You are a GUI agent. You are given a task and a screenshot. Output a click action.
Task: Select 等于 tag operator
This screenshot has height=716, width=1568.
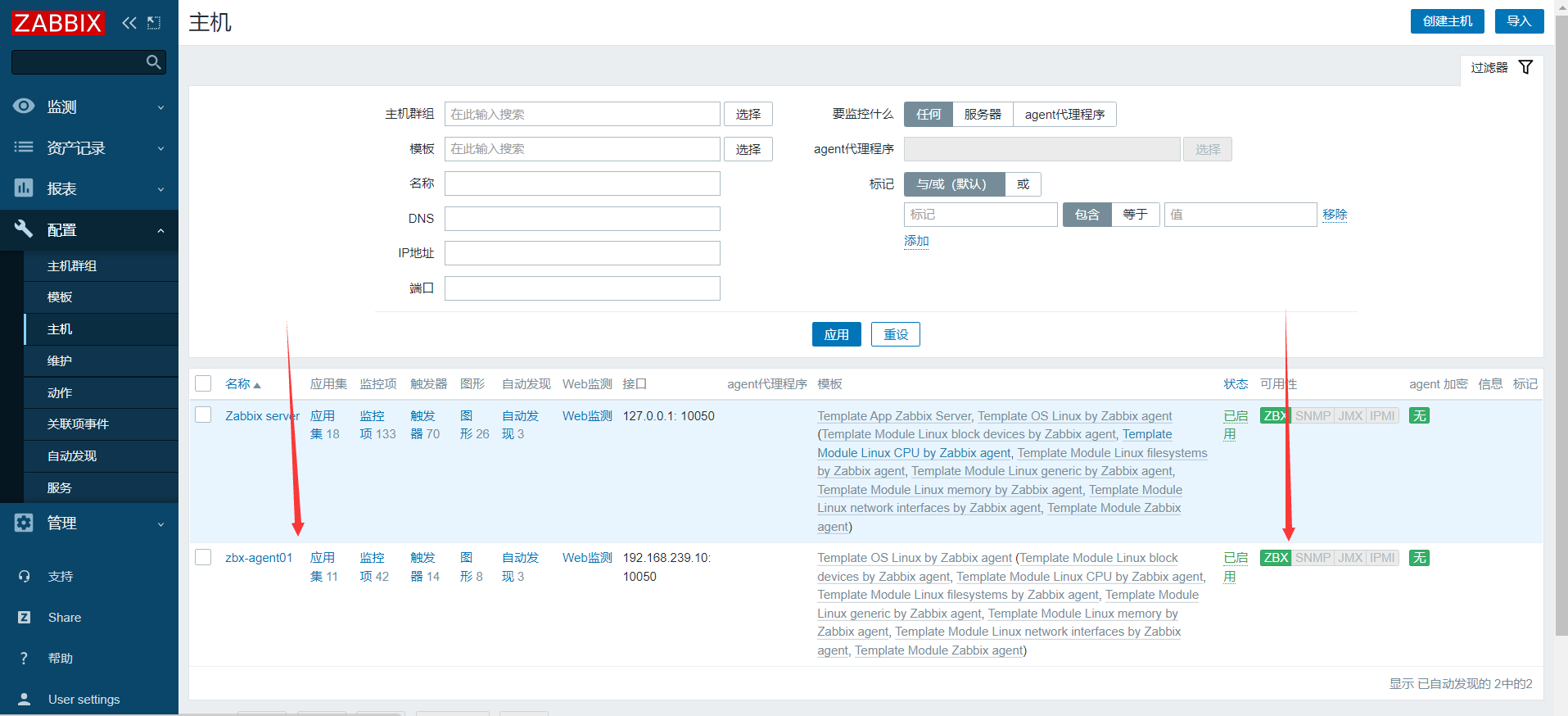(1135, 215)
